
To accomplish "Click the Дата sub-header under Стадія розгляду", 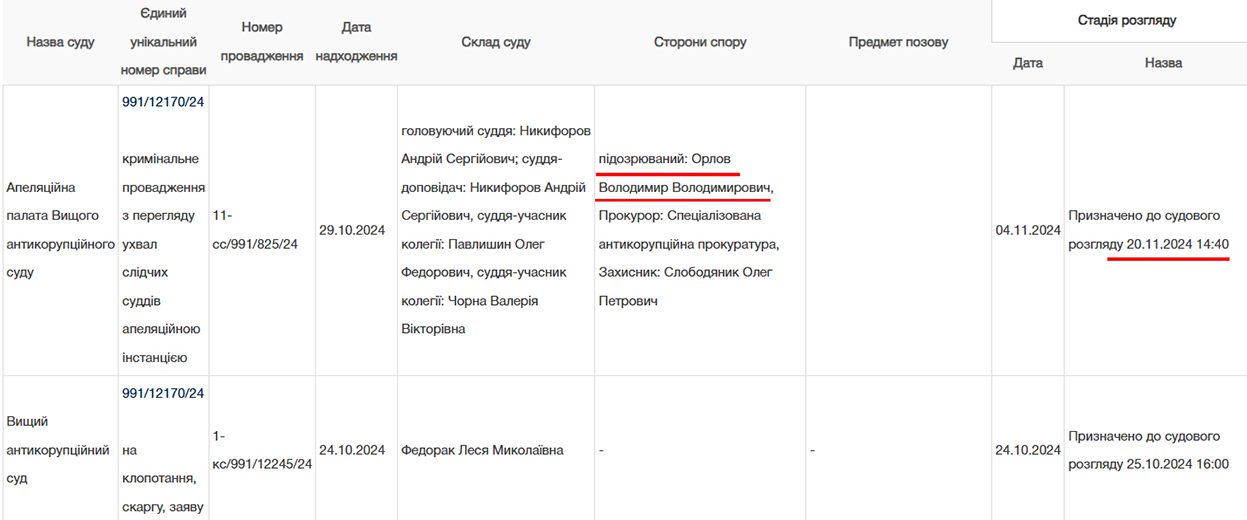I will (x=1027, y=63).
